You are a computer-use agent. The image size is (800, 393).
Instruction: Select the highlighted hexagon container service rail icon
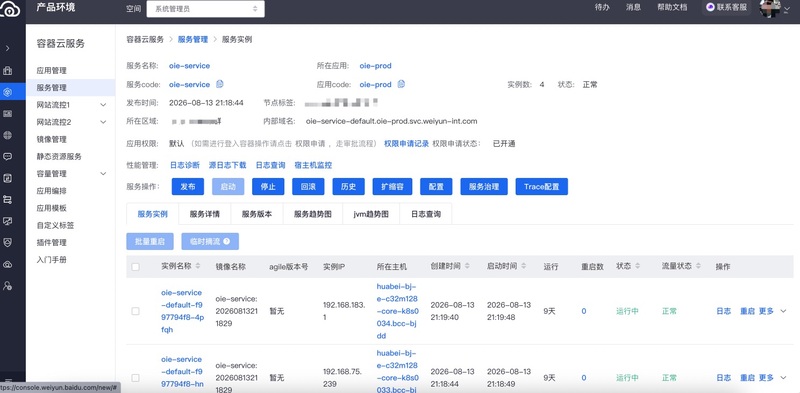[x=7, y=92]
